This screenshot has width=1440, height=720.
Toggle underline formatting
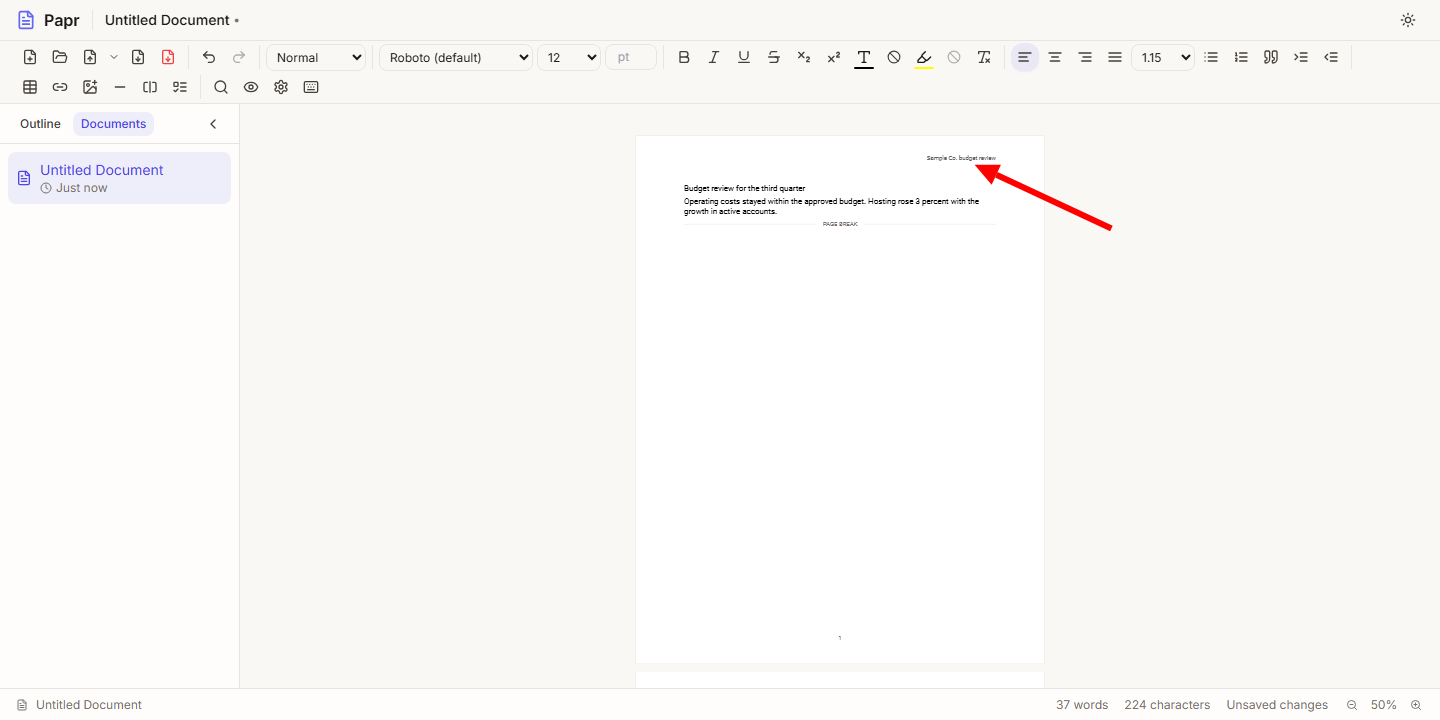[x=744, y=57]
